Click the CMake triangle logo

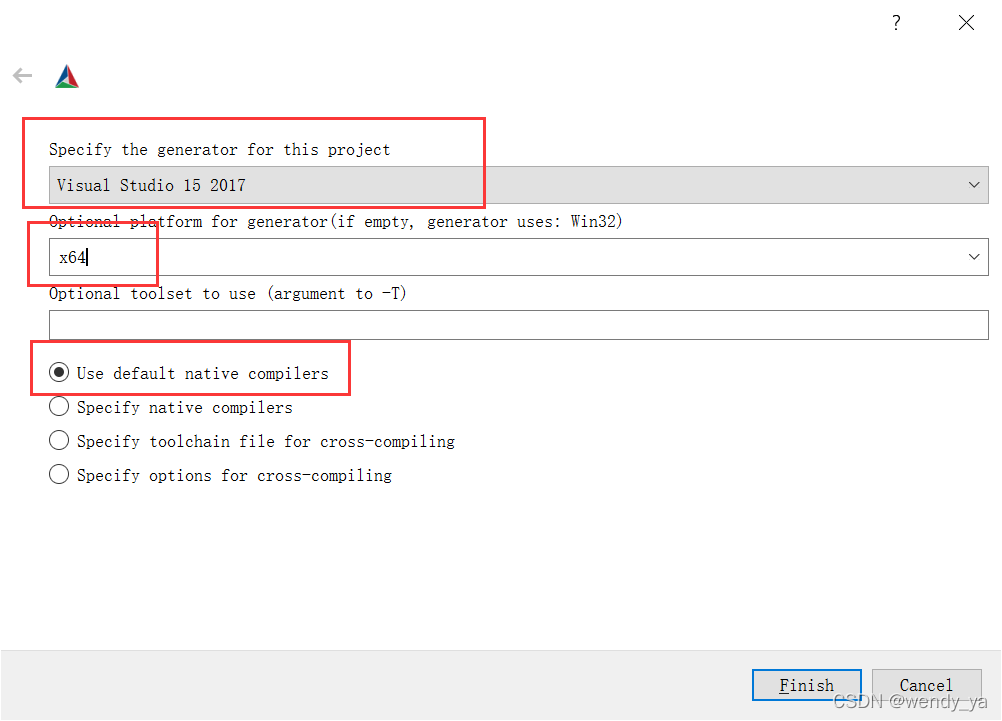pyautogui.click(x=67, y=77)
